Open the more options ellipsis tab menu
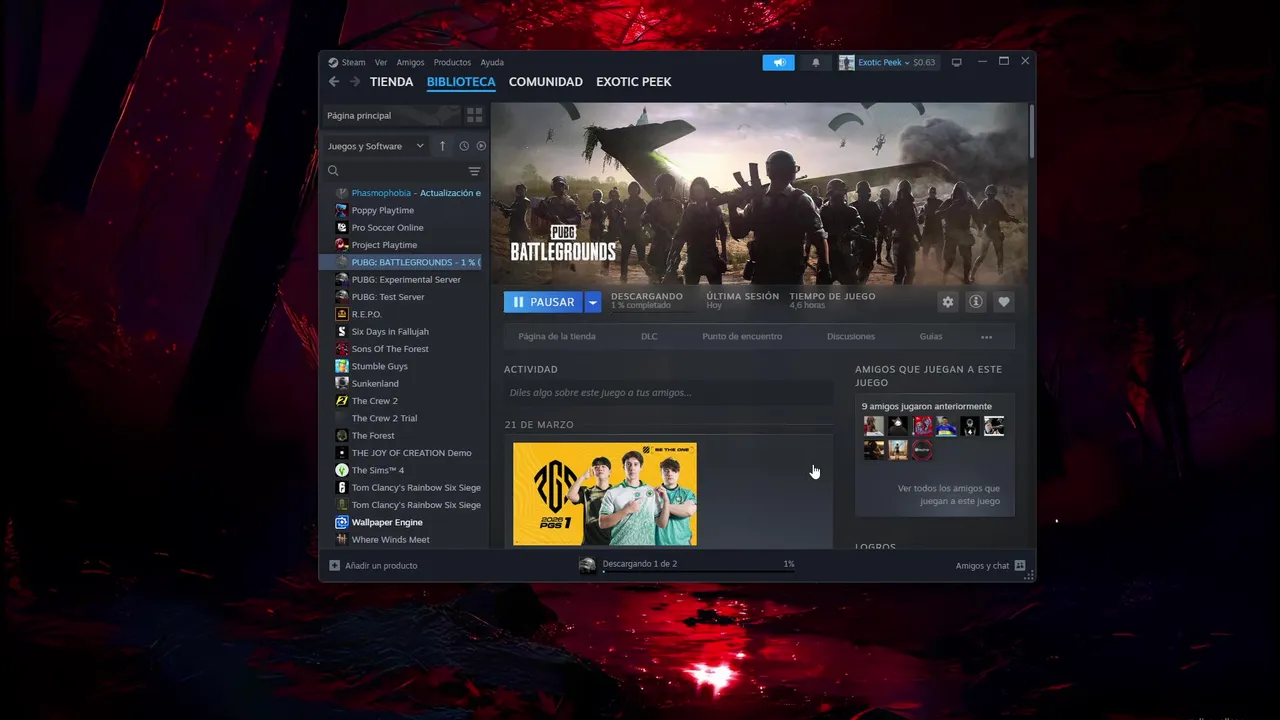 pos(986,337)
